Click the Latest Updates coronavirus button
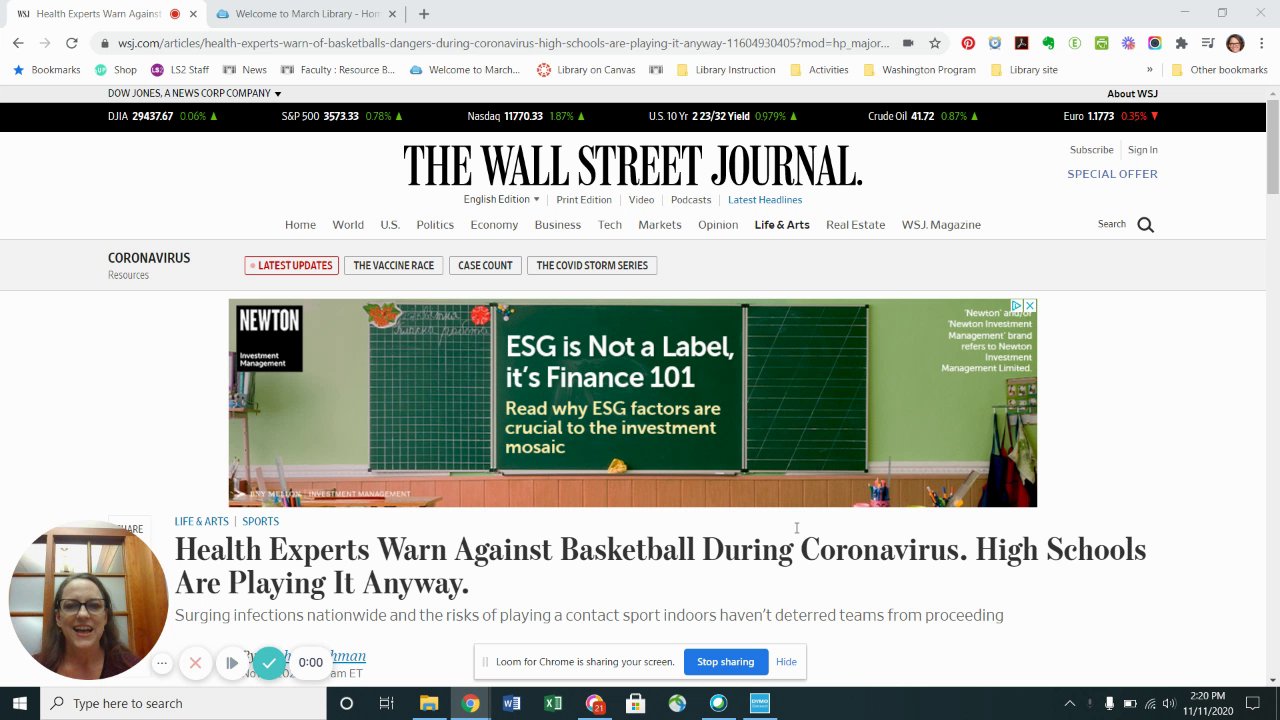Viewport: 1280px width, 720px height. coord(291,265)
